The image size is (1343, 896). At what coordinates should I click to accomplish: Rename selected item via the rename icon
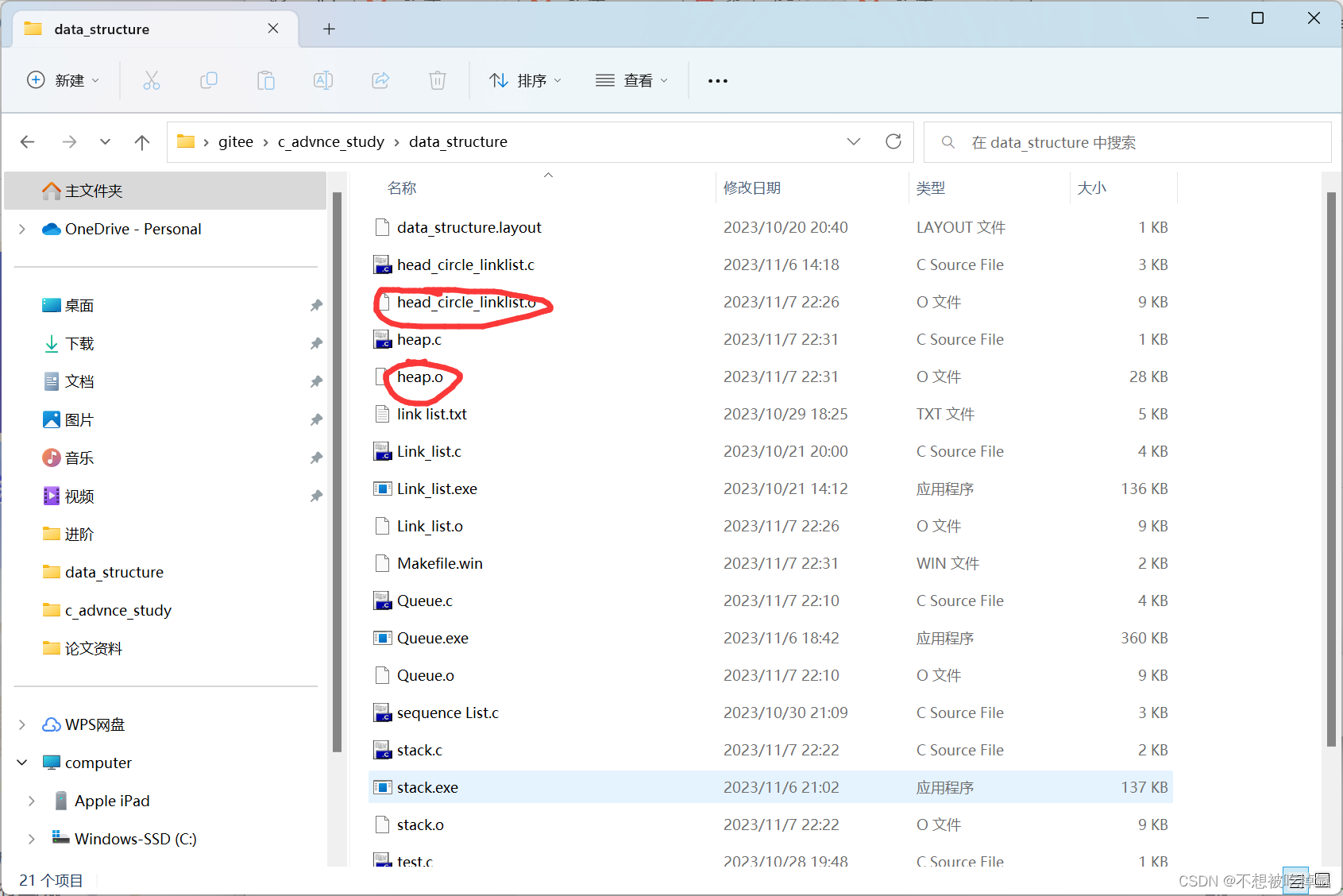pos(322,80)
